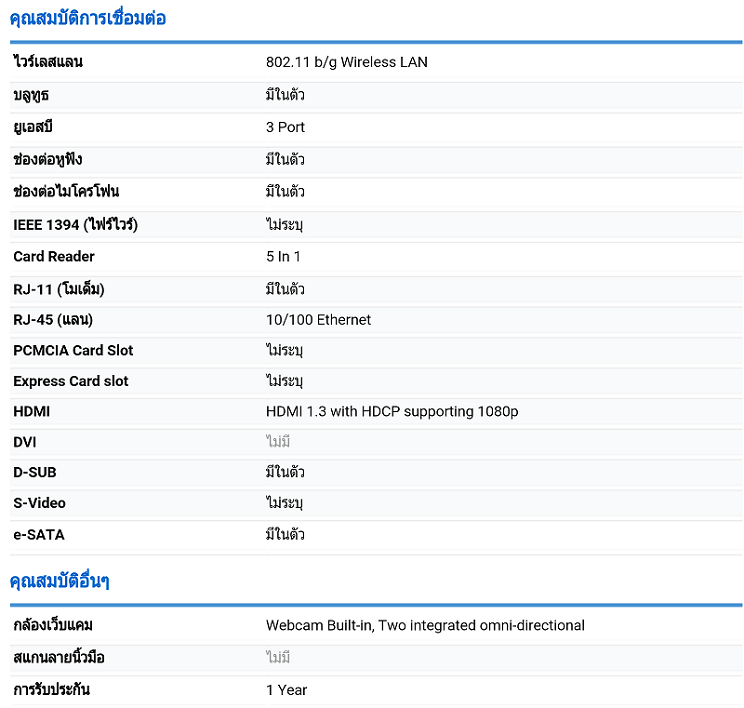Click the คุณสมบัติอื่นๆ section heading
744x708 pixels.
[x=60, y=581]
